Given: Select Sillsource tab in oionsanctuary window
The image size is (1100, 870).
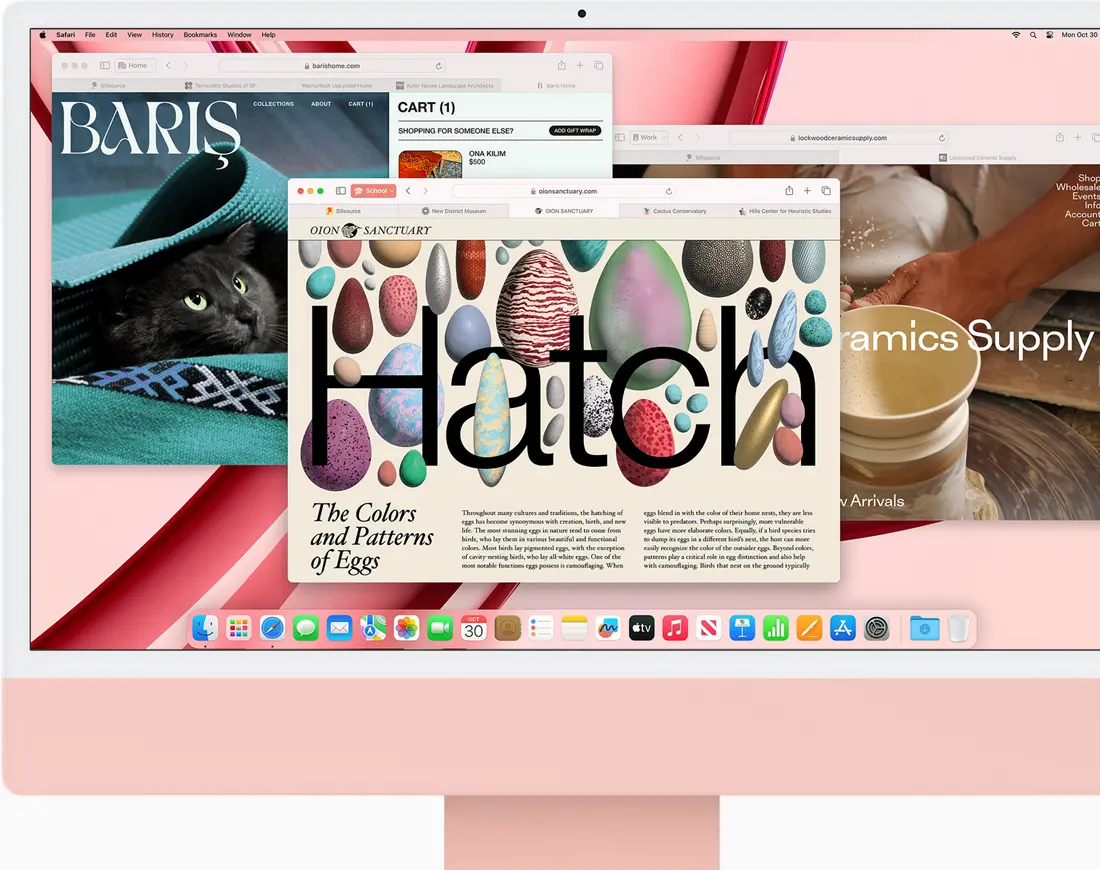Looking at the screenshot, I should pyautogui.click(x=343, y=210).
